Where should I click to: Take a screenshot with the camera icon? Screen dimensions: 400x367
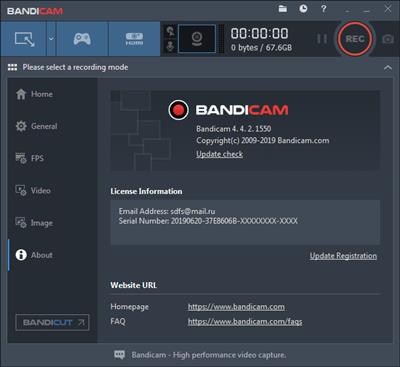(x=388, y=39)
